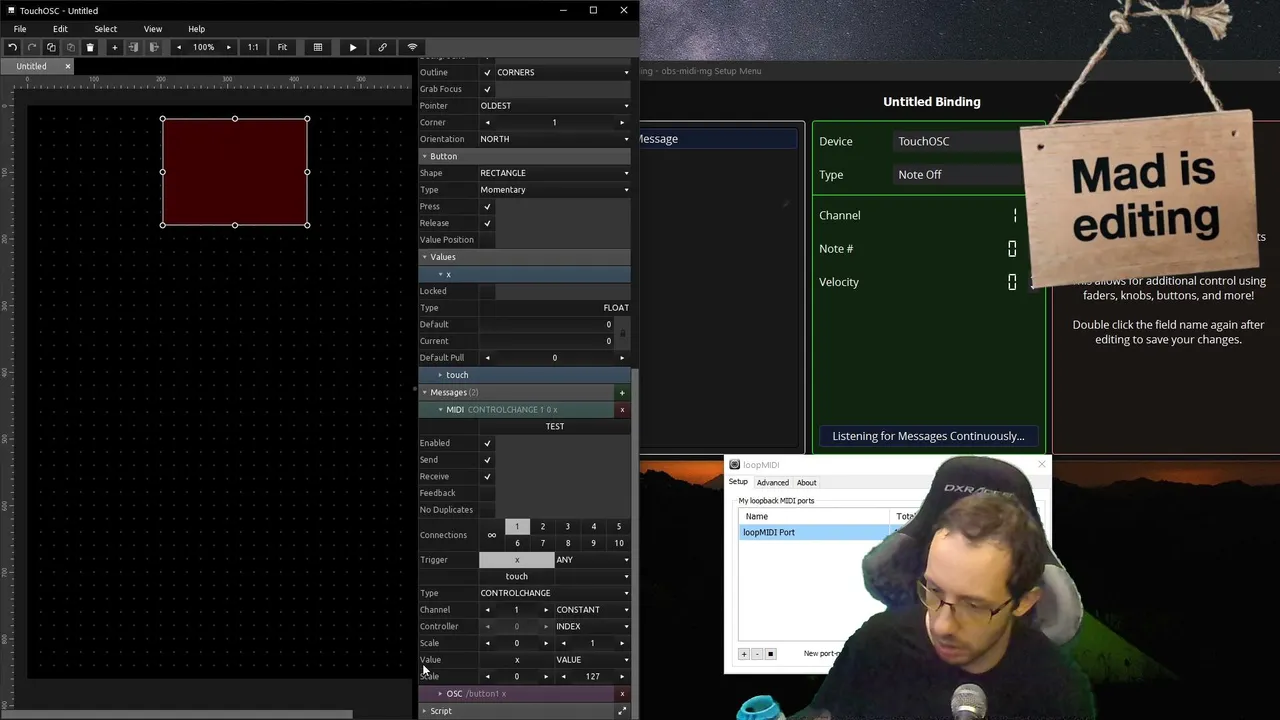Add a port with loopMIDI plus button
Image resolution: width=1280 pixels, height=720 pixels.
[744, 654]
